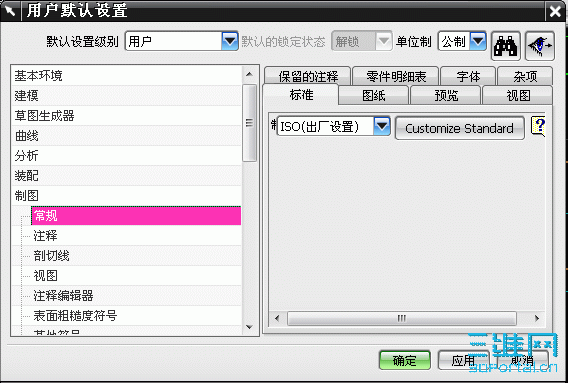Open the ISO(出厂设置) standard dropdown
The width and height of the screenshot is (568, 383).
tap(333, 126)
